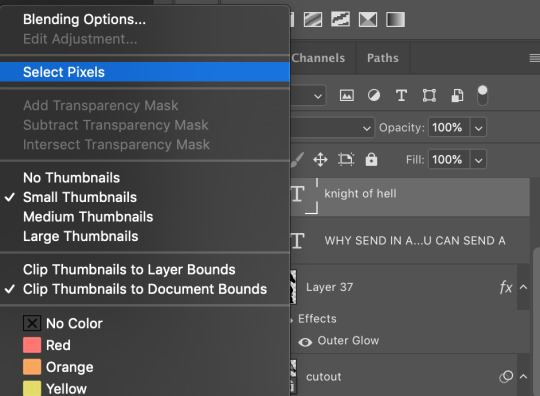Image resolution: width=540 pixels, height=396 pixels.
Task: Collapse the Layer 37 effects list
Action: click(523, 287)
